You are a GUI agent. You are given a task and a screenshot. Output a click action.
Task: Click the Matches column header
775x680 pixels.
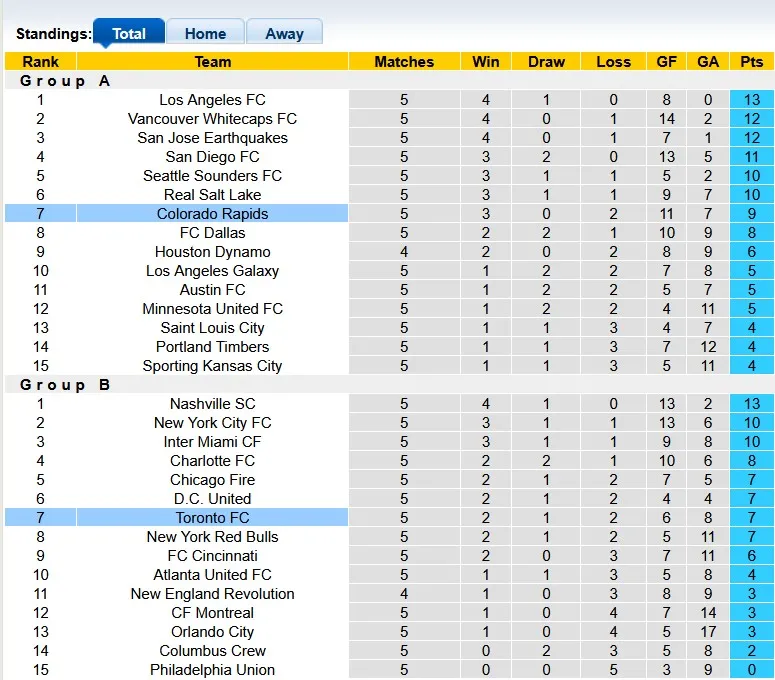(404, 61)
